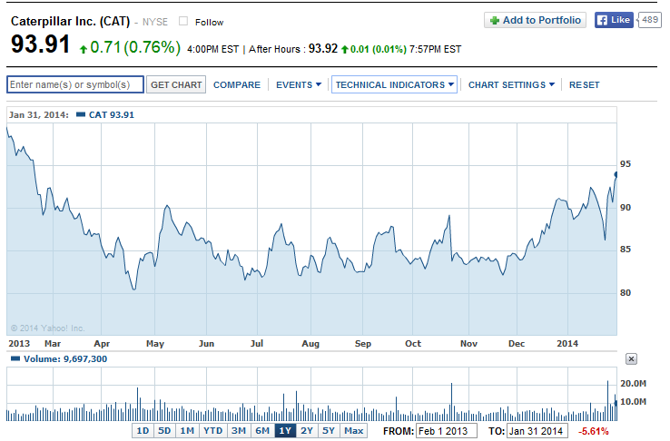This screenshot has width=670, height=441.
Task: Open the COMPARE option
Action: pyautogui.click(x=237, y=85)
